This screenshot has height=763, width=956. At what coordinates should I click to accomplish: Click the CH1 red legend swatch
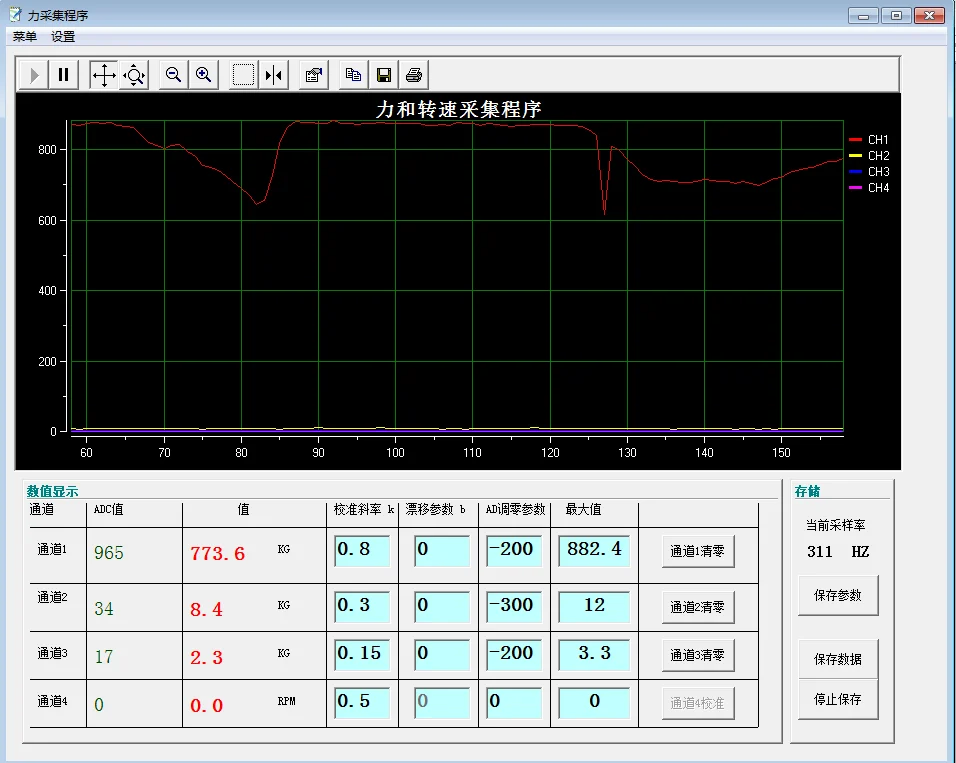pyautogui.click(x=855, y=140)
